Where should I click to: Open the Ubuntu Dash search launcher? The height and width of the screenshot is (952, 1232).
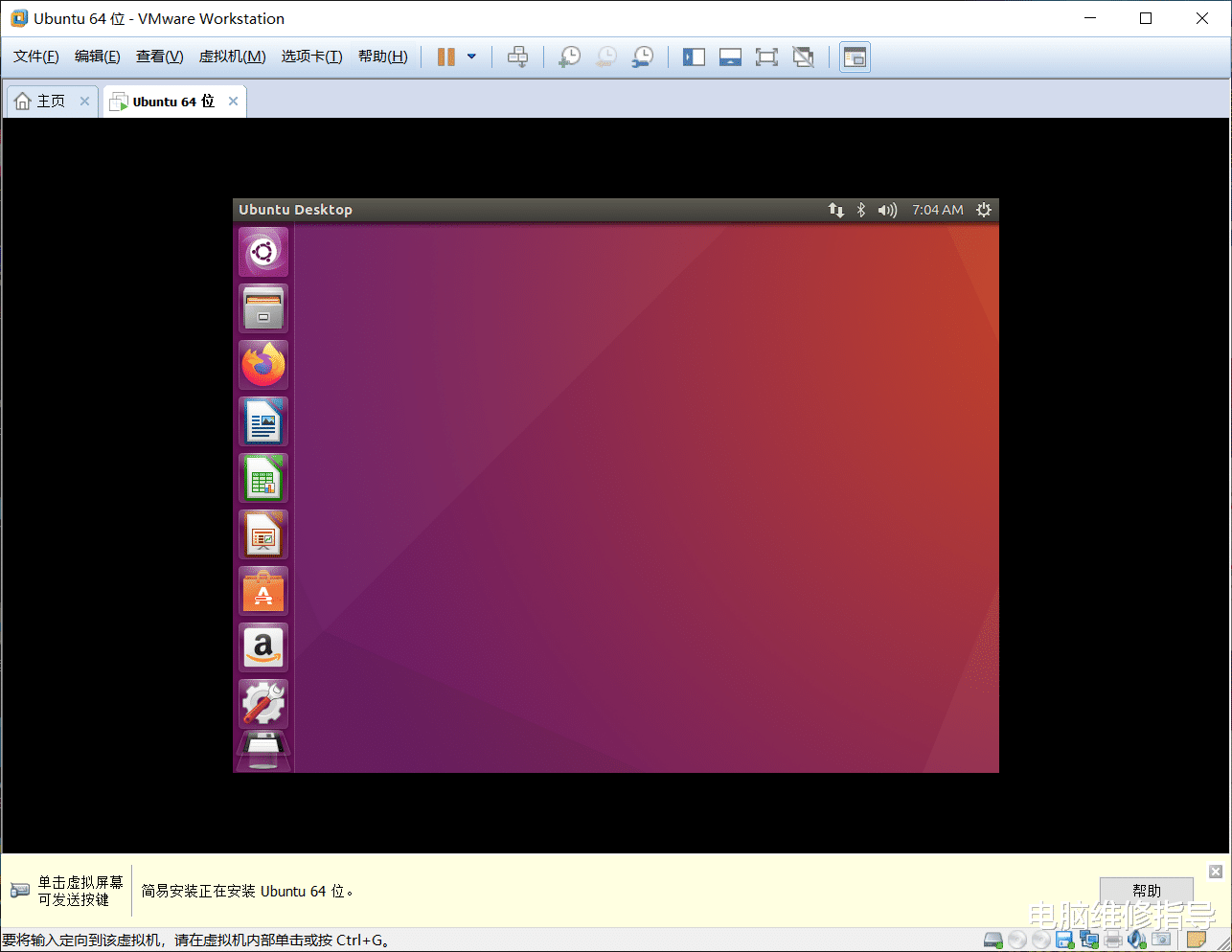pyautogui.click(x=263, y=252)
